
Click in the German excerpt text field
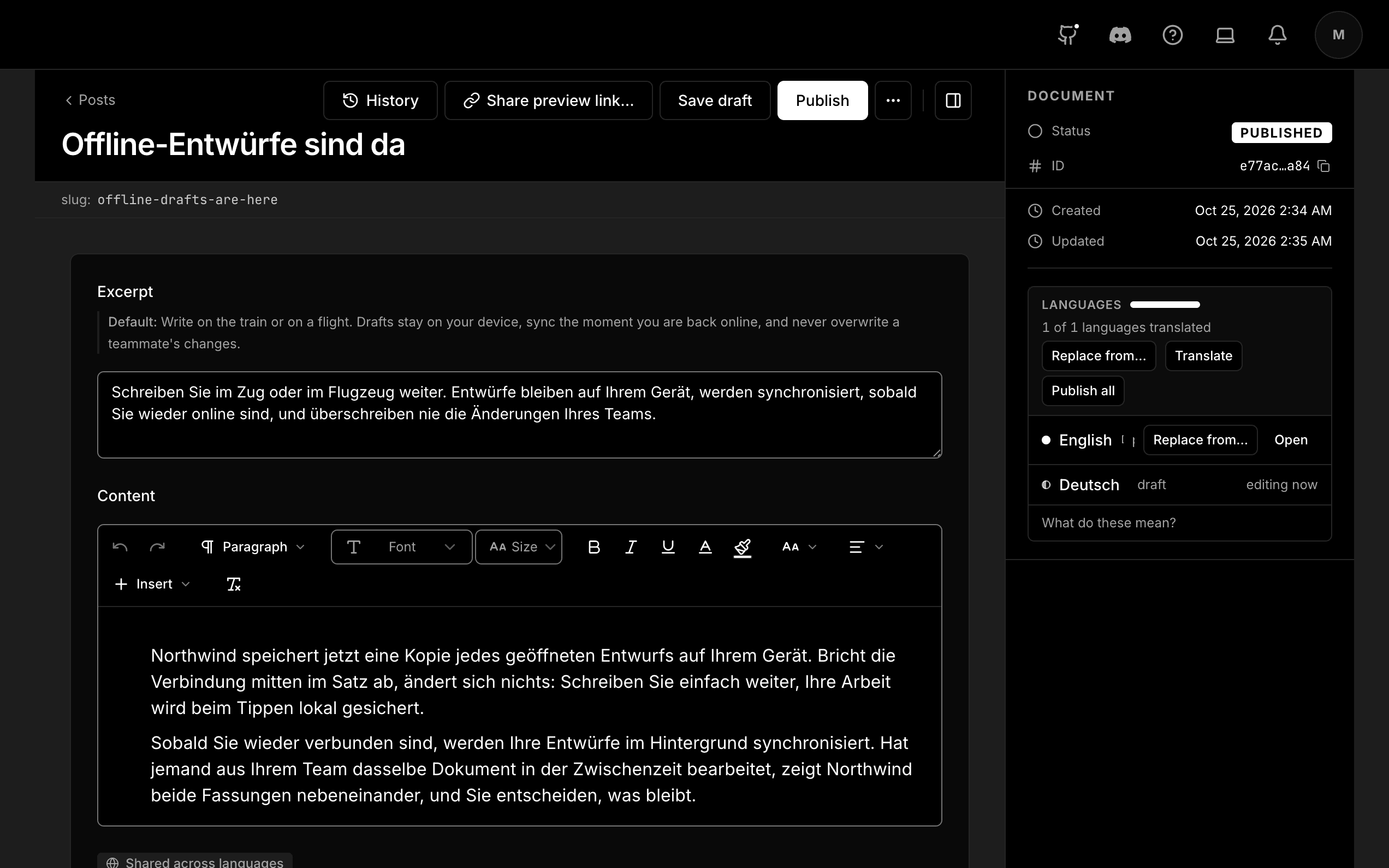(x=519, y=415)
